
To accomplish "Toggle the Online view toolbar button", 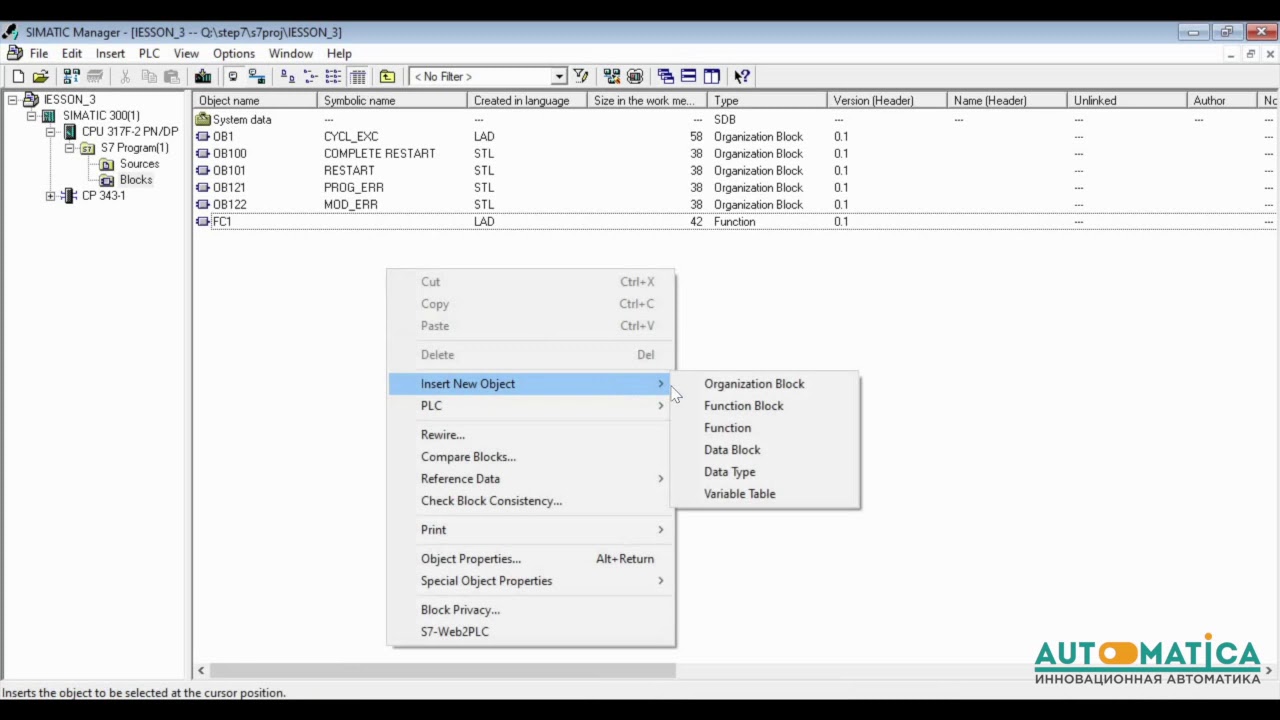I will (233, 76).
